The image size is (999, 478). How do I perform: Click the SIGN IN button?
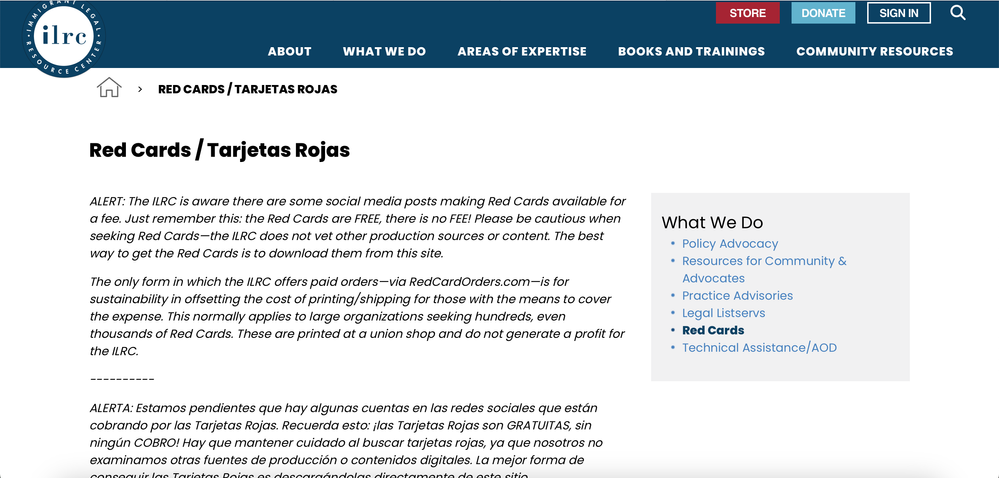898,13
